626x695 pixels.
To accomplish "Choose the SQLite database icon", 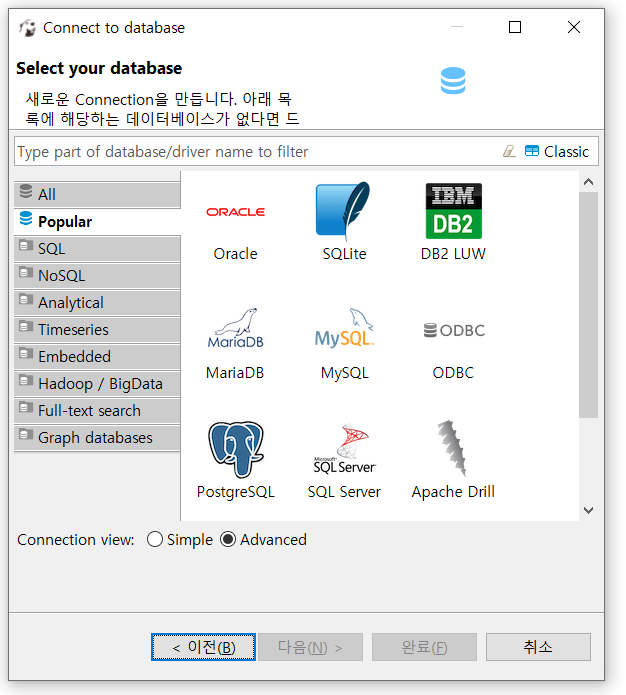I will (343, 210).
